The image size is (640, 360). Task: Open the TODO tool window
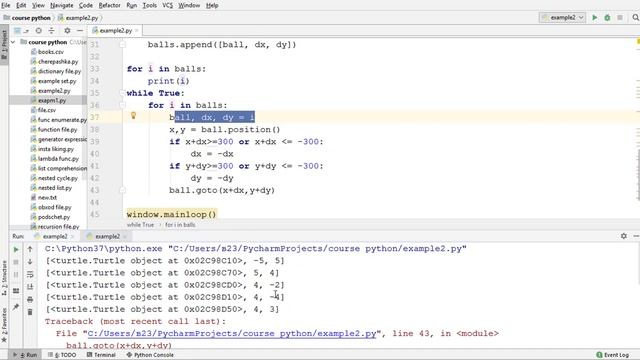(62, 355)
